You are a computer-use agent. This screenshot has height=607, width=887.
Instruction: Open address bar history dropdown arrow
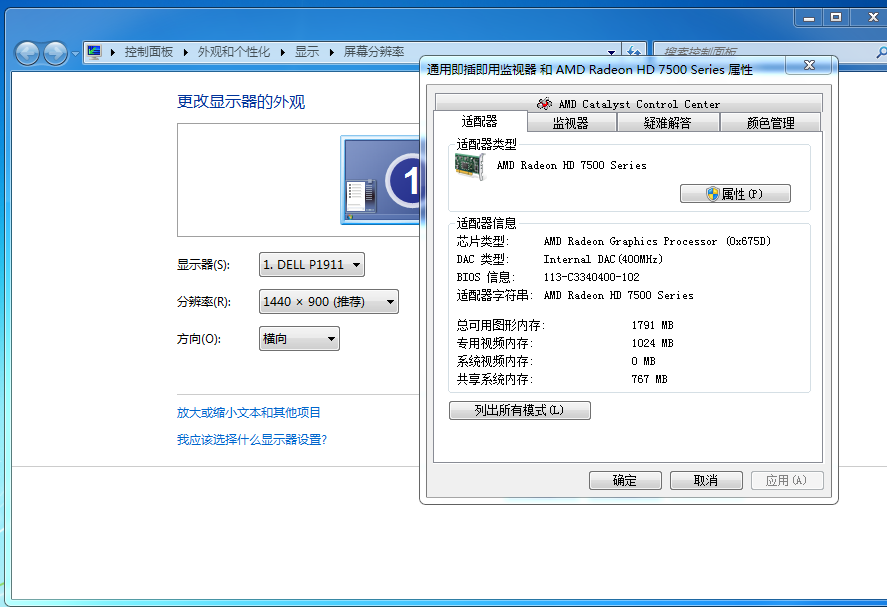point(612,52)
